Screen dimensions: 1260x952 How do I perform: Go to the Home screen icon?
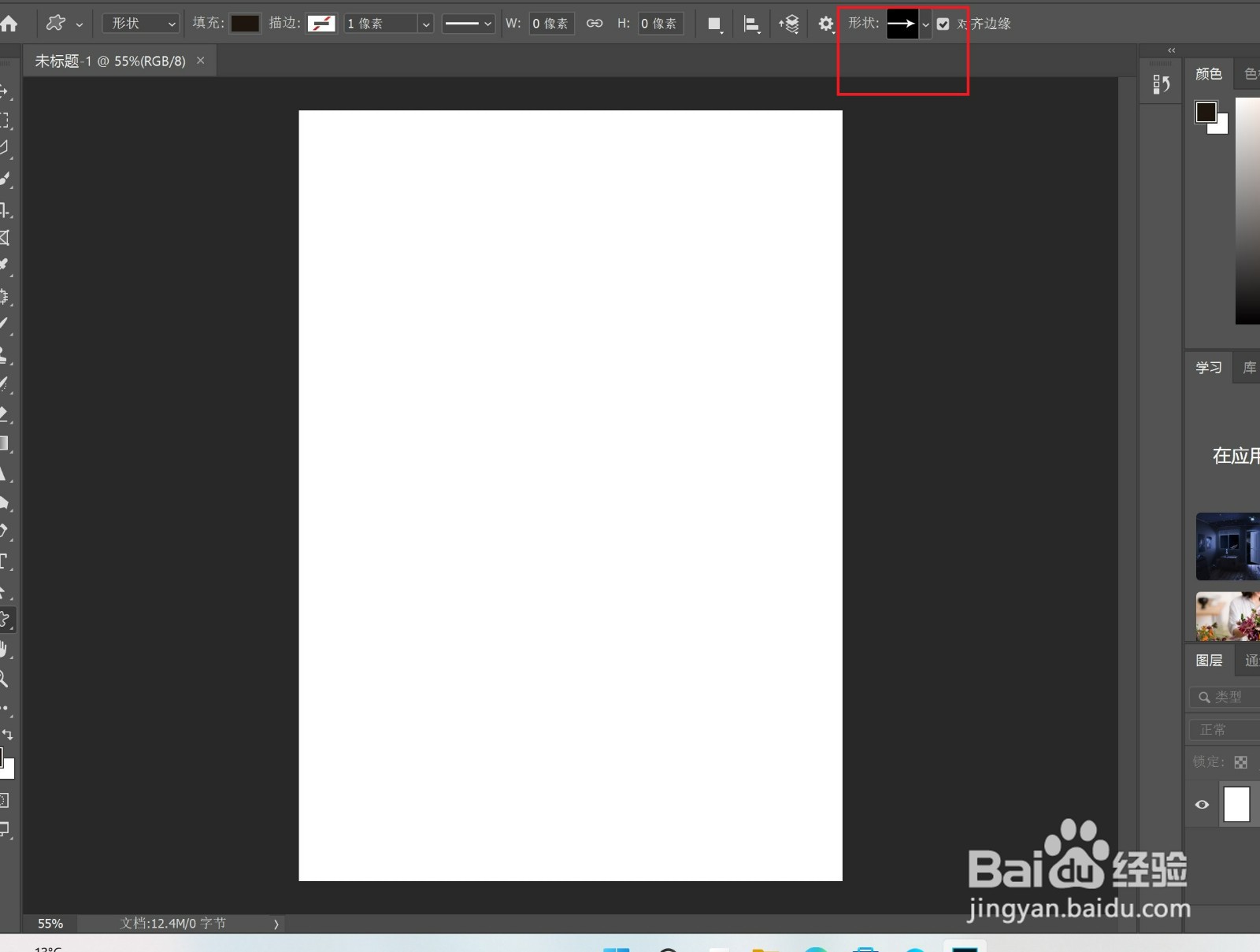tap(9, 24)
